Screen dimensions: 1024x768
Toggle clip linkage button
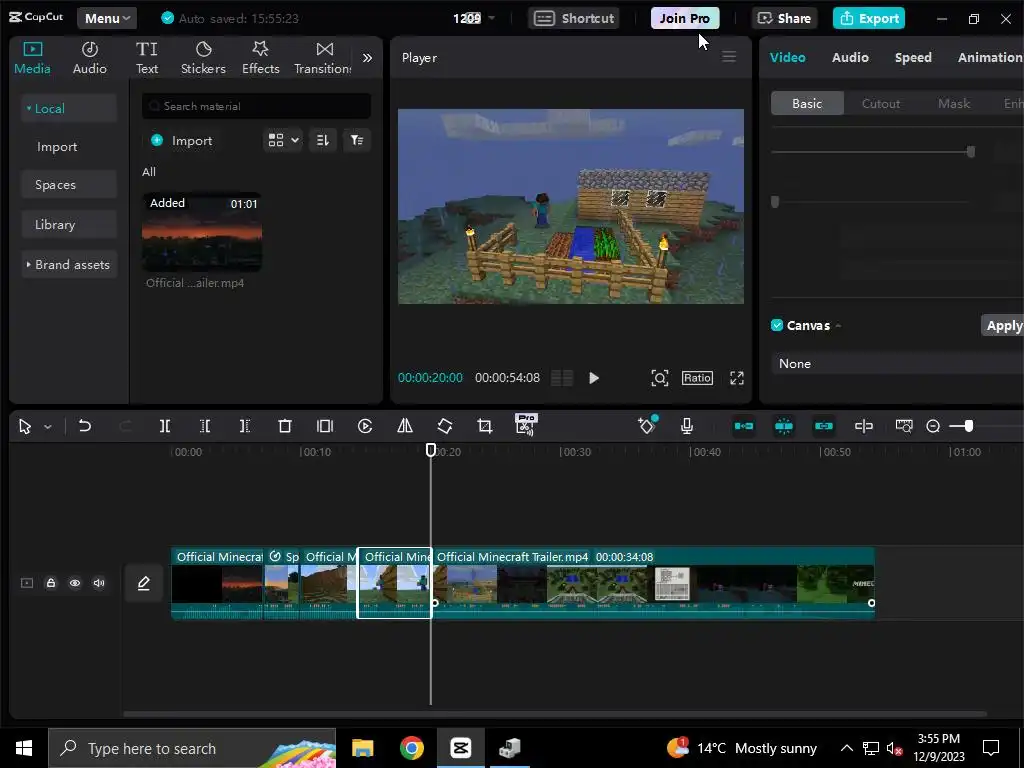(x=824, y=426)
